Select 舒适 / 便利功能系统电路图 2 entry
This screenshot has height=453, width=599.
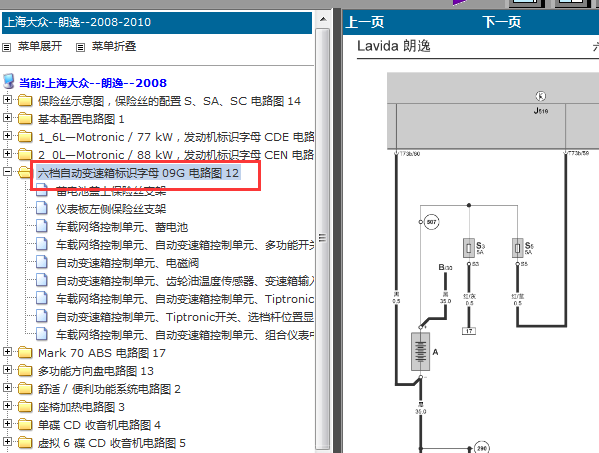click(x=109, y=389)
